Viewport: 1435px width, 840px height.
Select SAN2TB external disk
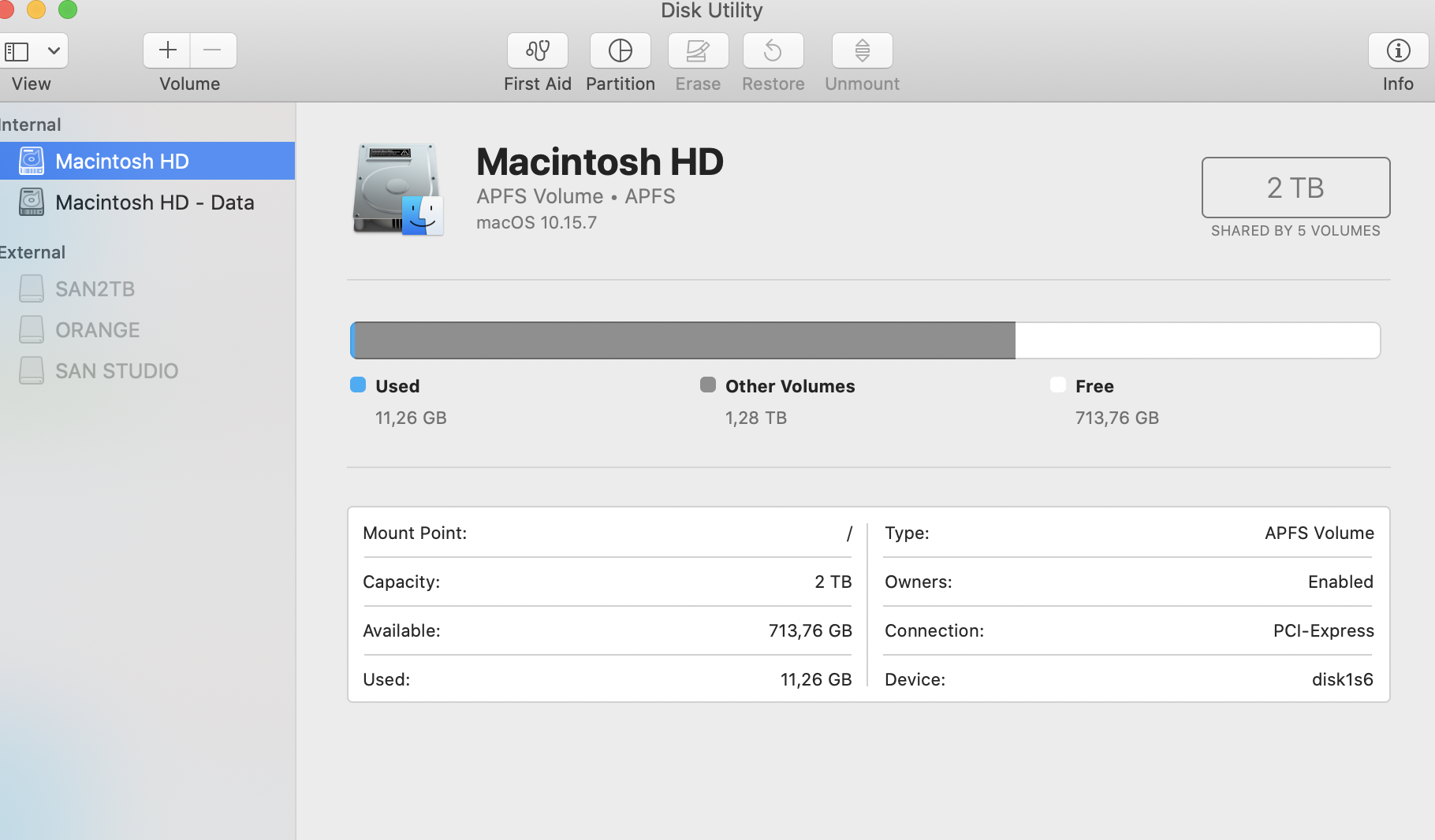coord(147,288)
